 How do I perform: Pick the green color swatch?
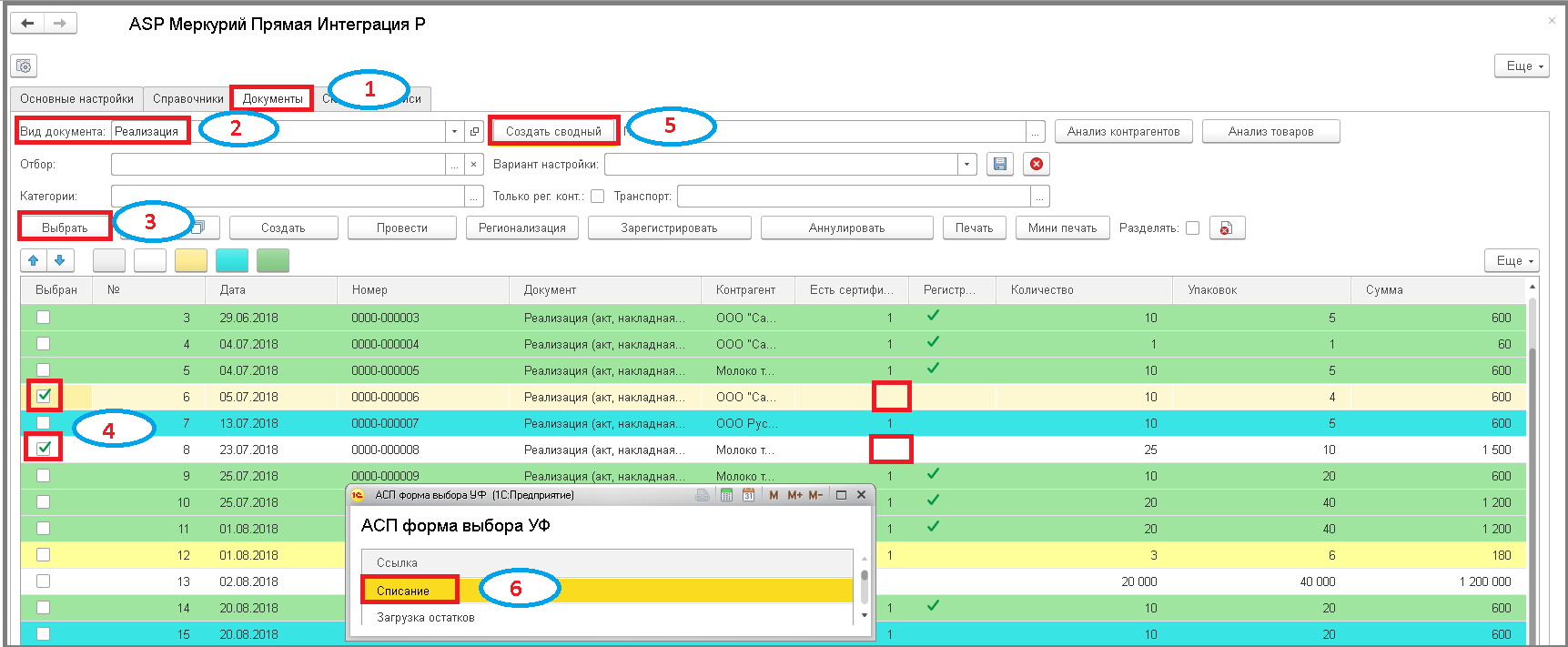click(273, 260)
